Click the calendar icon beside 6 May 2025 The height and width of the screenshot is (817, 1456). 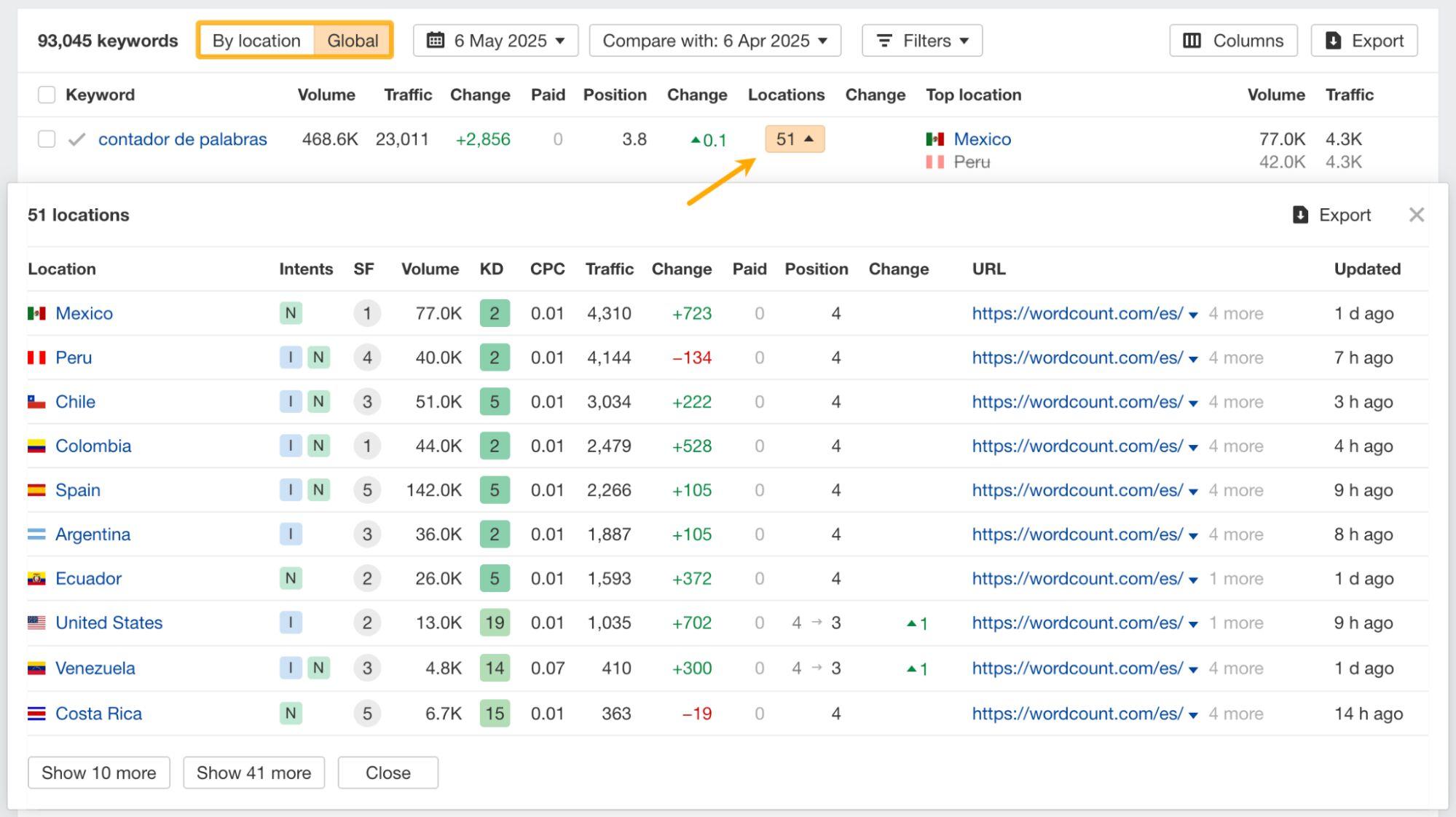click(x=436, y=41)
